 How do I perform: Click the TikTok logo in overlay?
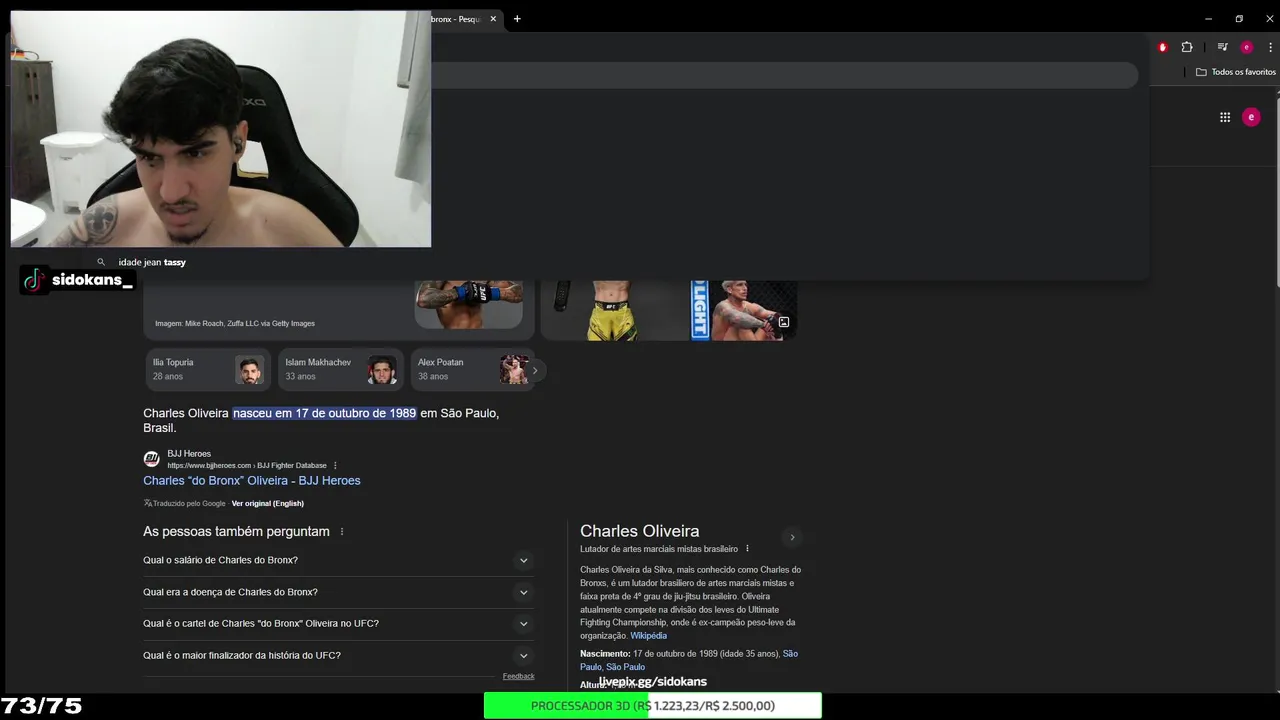click(34, 280)
